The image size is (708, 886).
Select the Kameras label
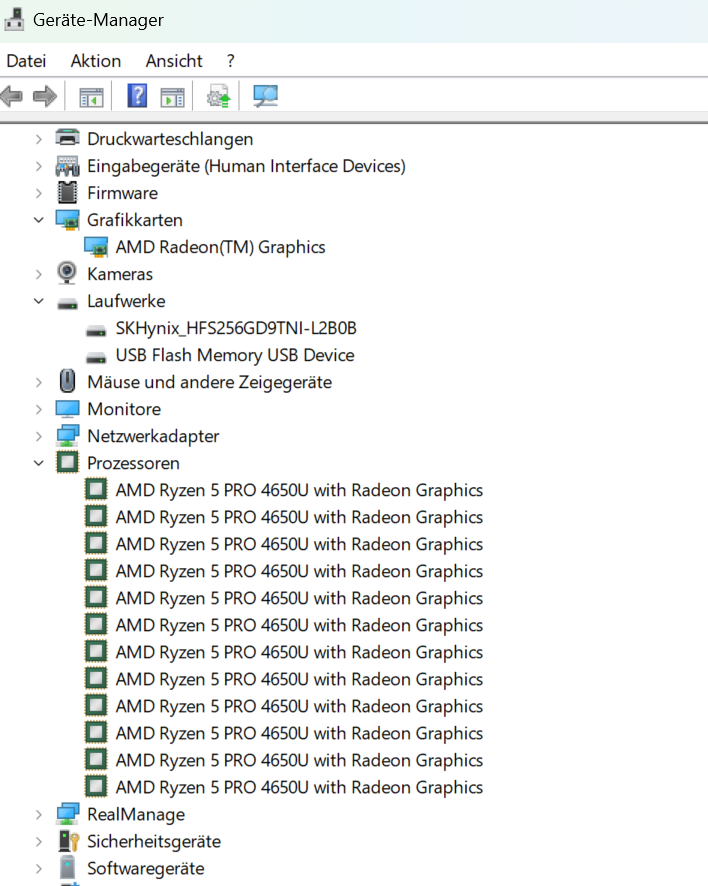120,274
